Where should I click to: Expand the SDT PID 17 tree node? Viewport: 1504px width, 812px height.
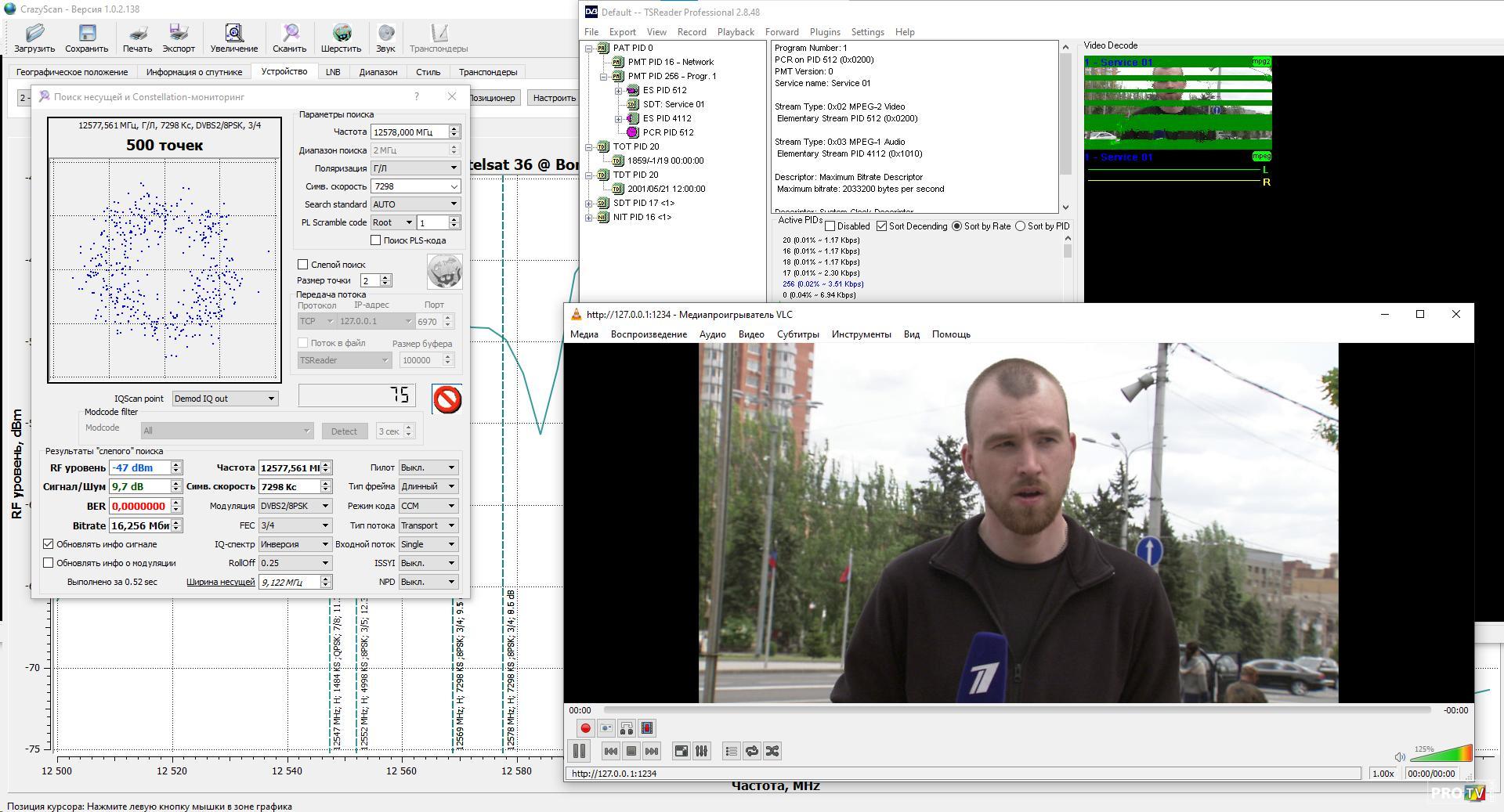589,204
